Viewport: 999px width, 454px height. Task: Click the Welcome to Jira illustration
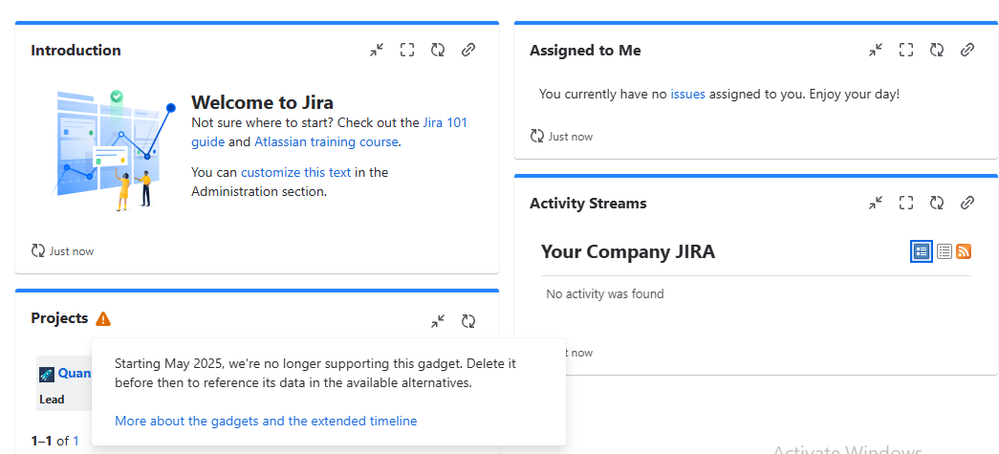click(x=113, y=150)
